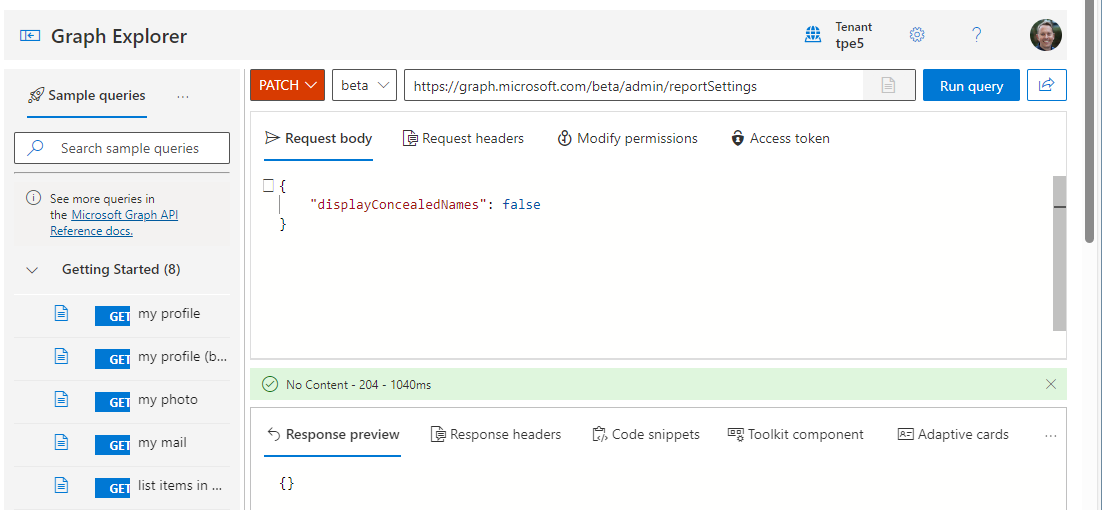Click the document icon in URL bar
The width and height of the screenshot is (1102, 510).
click(x=888, y=86)
